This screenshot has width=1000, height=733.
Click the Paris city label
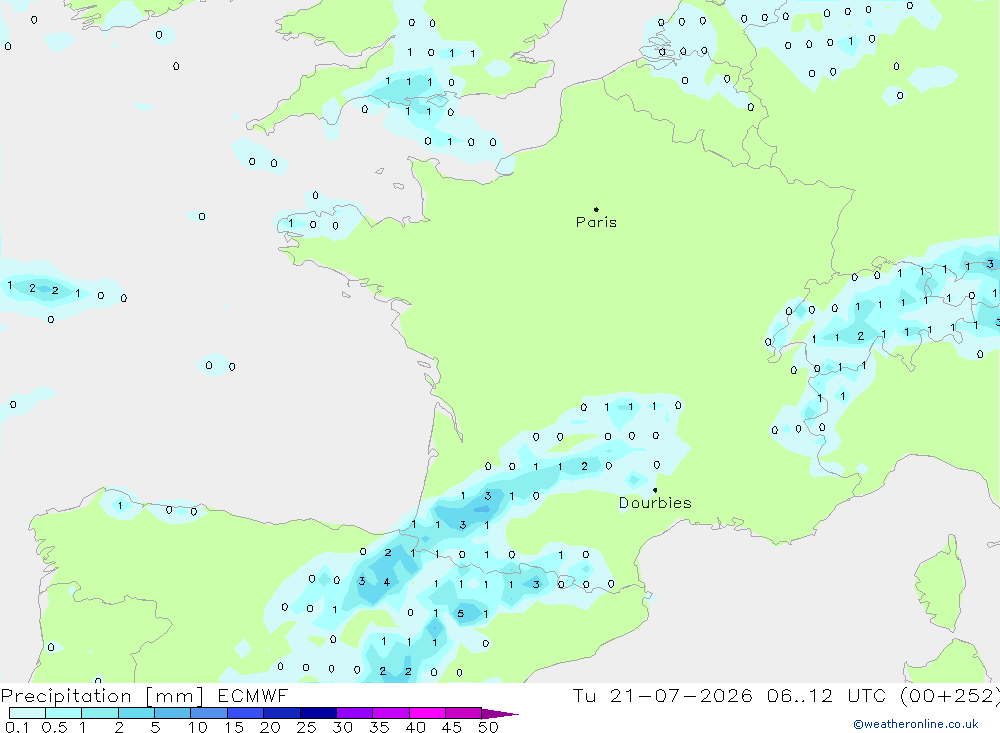pos(596,222)
